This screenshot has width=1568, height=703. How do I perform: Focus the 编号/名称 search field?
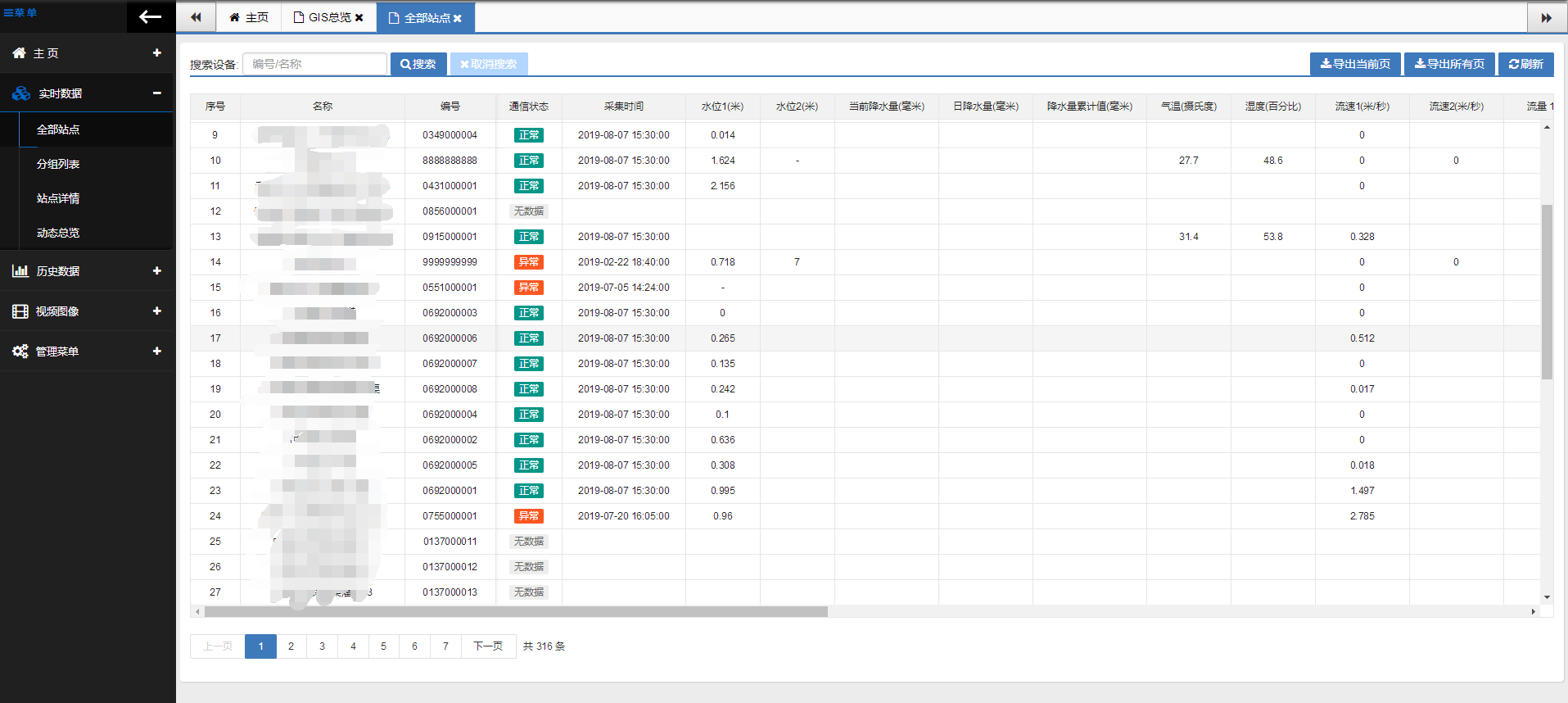point(315,64)
